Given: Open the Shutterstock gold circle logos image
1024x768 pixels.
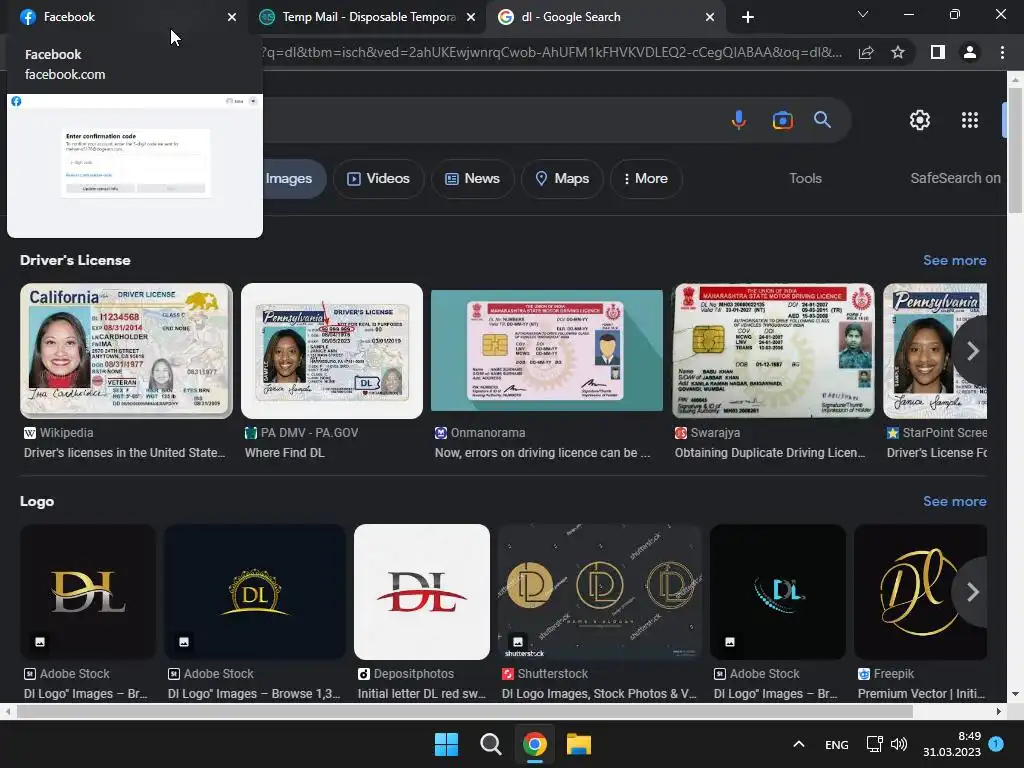Looking at the screenshot, I should pos(600,592).
